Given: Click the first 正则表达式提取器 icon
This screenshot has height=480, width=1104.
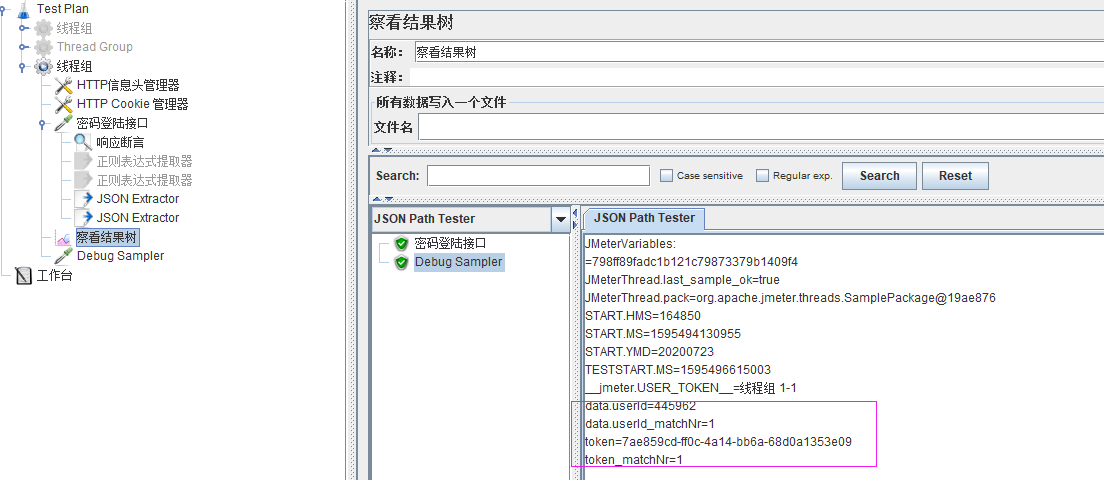Looking at the screenshot, I should click(83, 161).
